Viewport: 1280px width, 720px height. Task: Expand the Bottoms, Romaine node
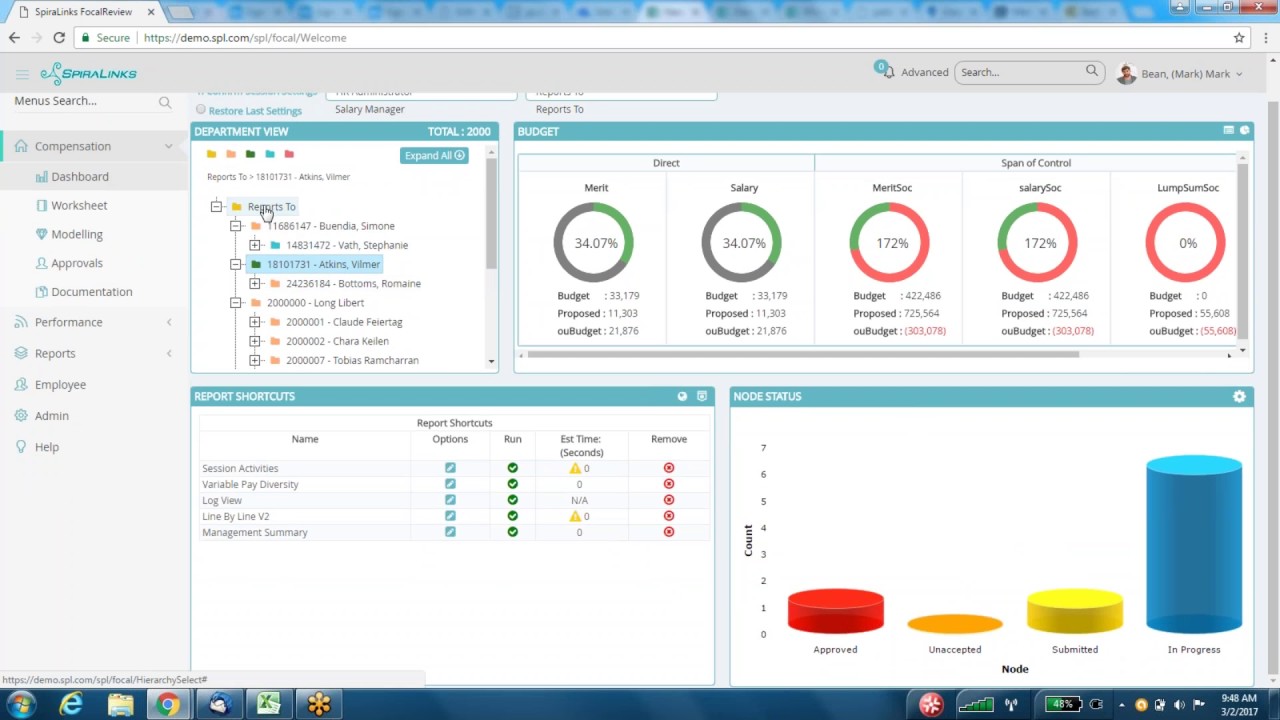255,284
